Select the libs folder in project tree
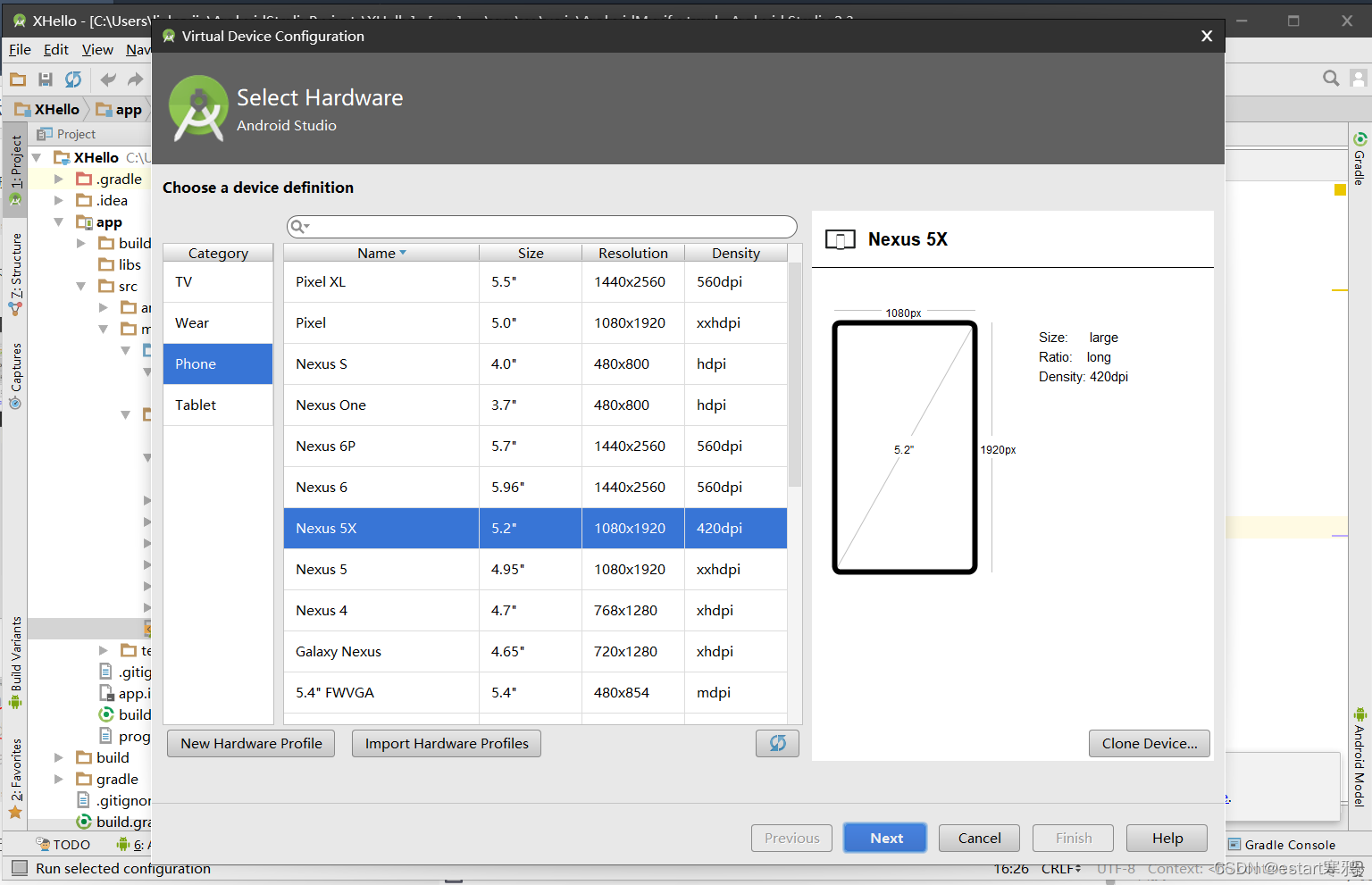 [x=121, y=264]
